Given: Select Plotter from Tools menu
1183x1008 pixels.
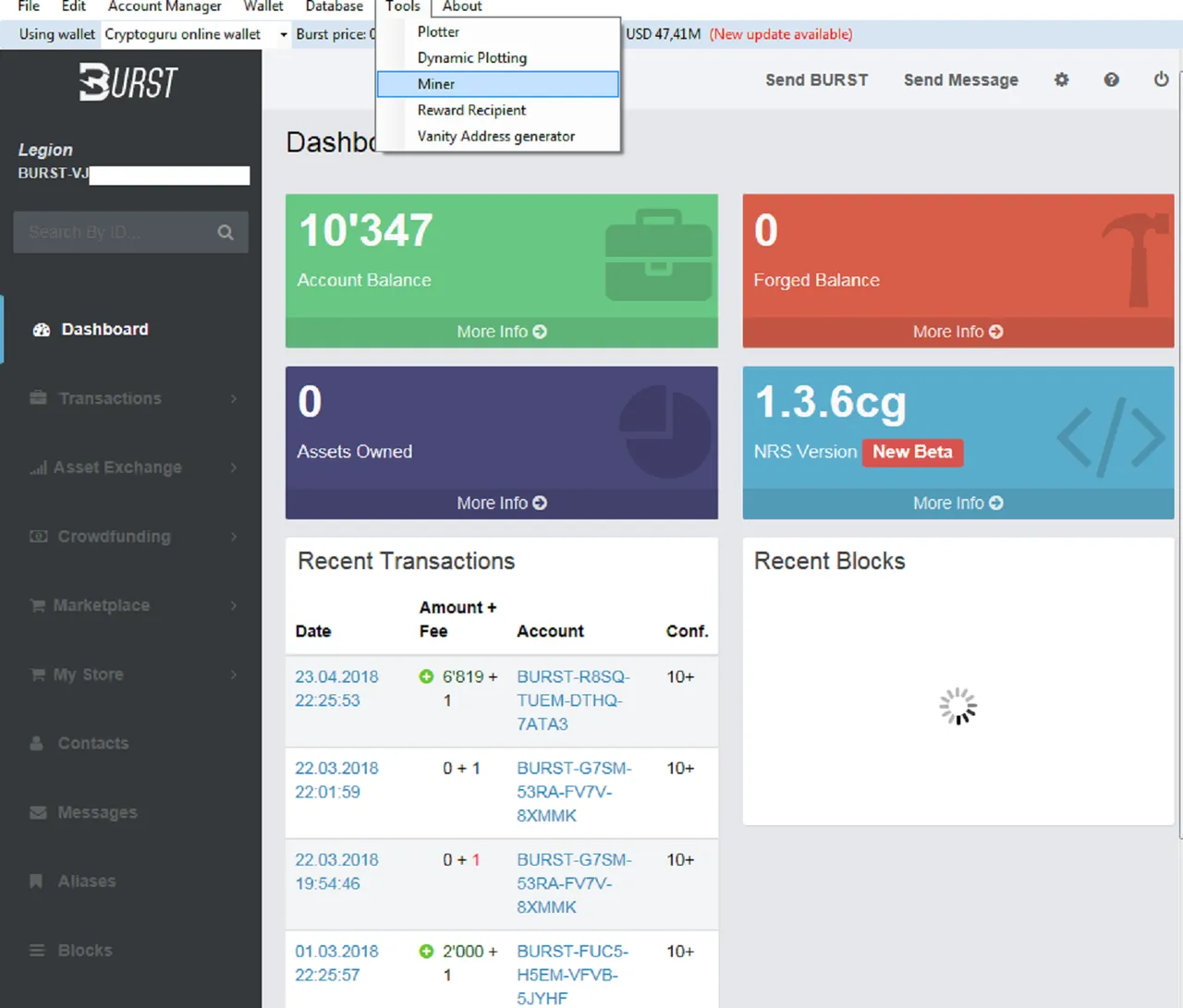Looking at the screenshot, I should (498, 31).
